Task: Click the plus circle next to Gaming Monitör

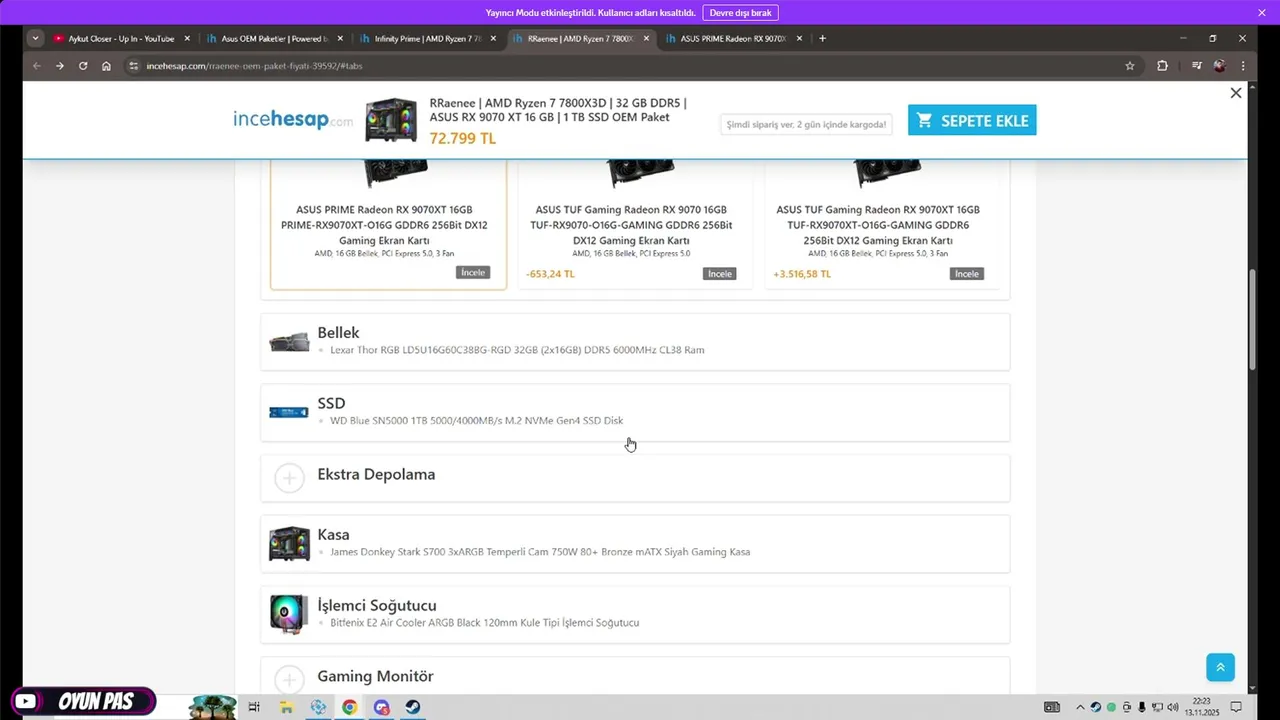Action: (289, 680)
